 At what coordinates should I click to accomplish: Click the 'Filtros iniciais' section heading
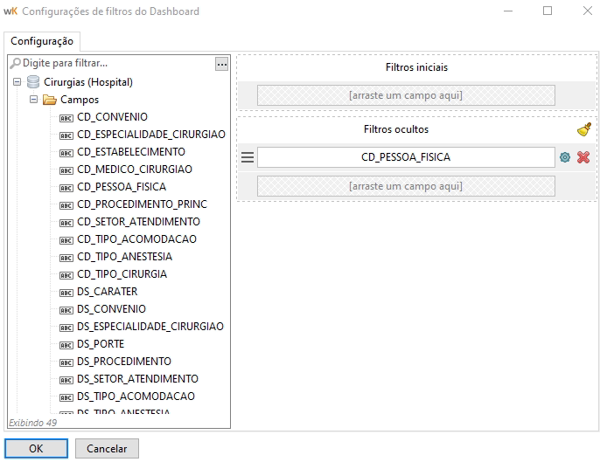pyautogui.click(x=417, y=68)
